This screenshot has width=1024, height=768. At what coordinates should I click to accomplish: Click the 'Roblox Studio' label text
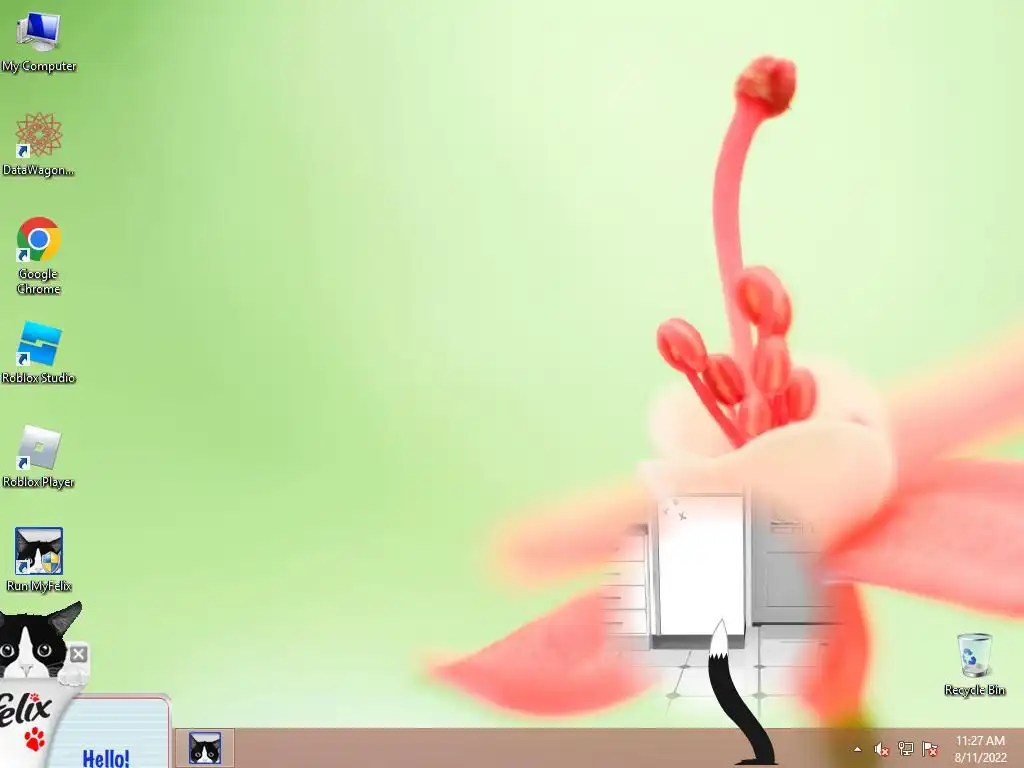point(39,377)
